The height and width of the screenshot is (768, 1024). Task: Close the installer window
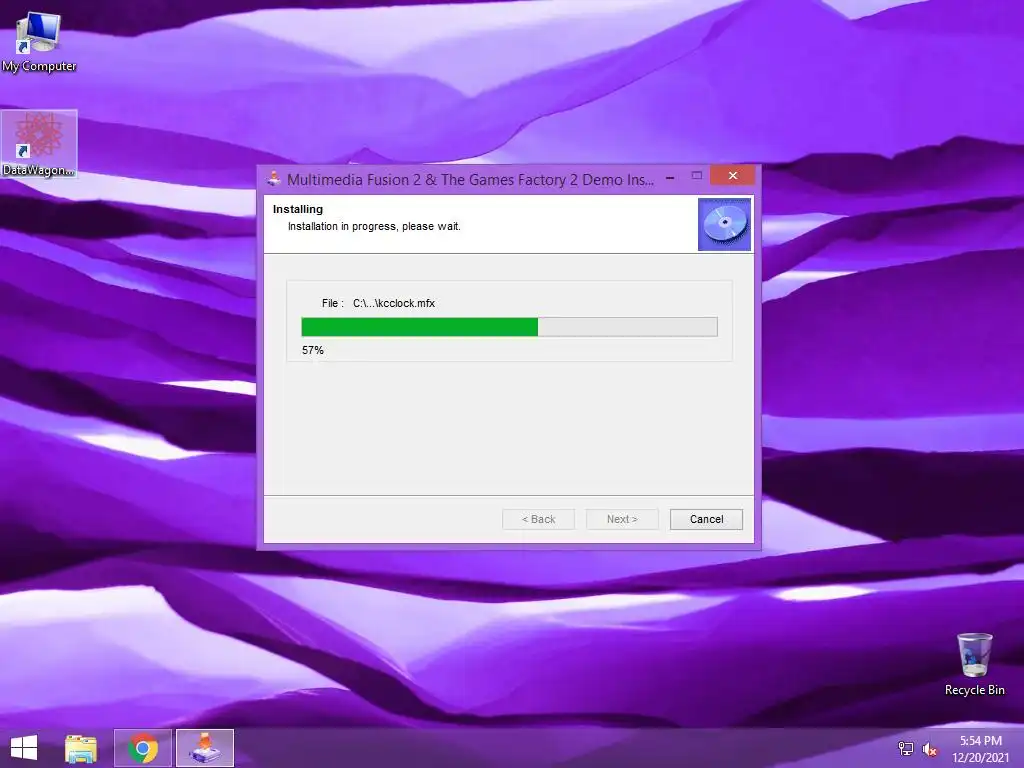click(x=733, y=176)
